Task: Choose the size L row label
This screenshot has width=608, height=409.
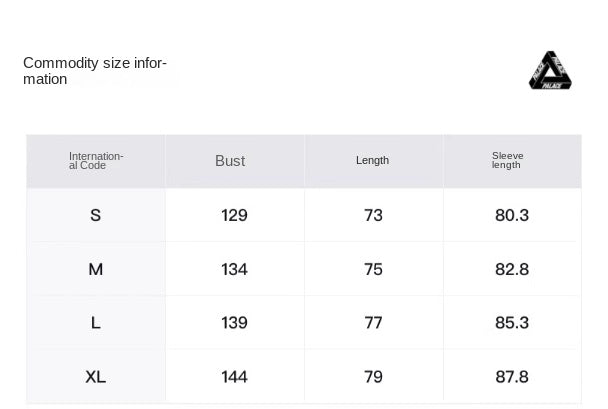Action: point(96,323)
